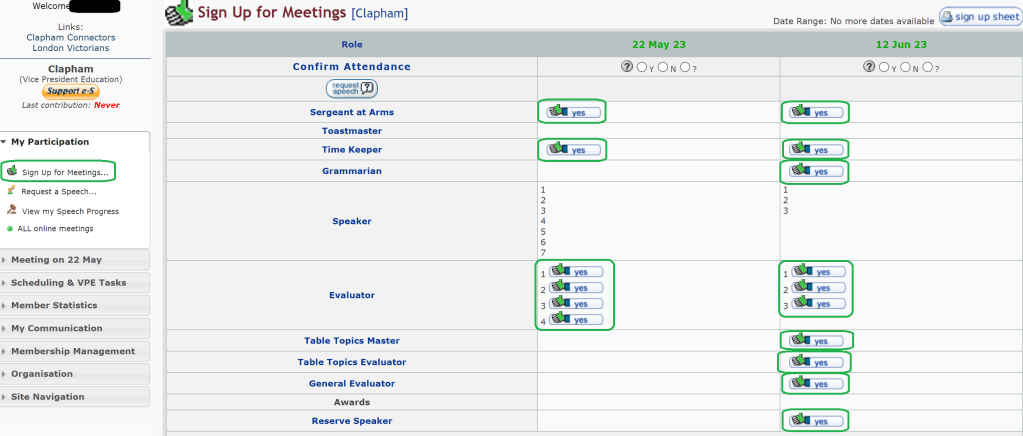Follow the London Victorians link
The image size is (1023, 436).
70,48
